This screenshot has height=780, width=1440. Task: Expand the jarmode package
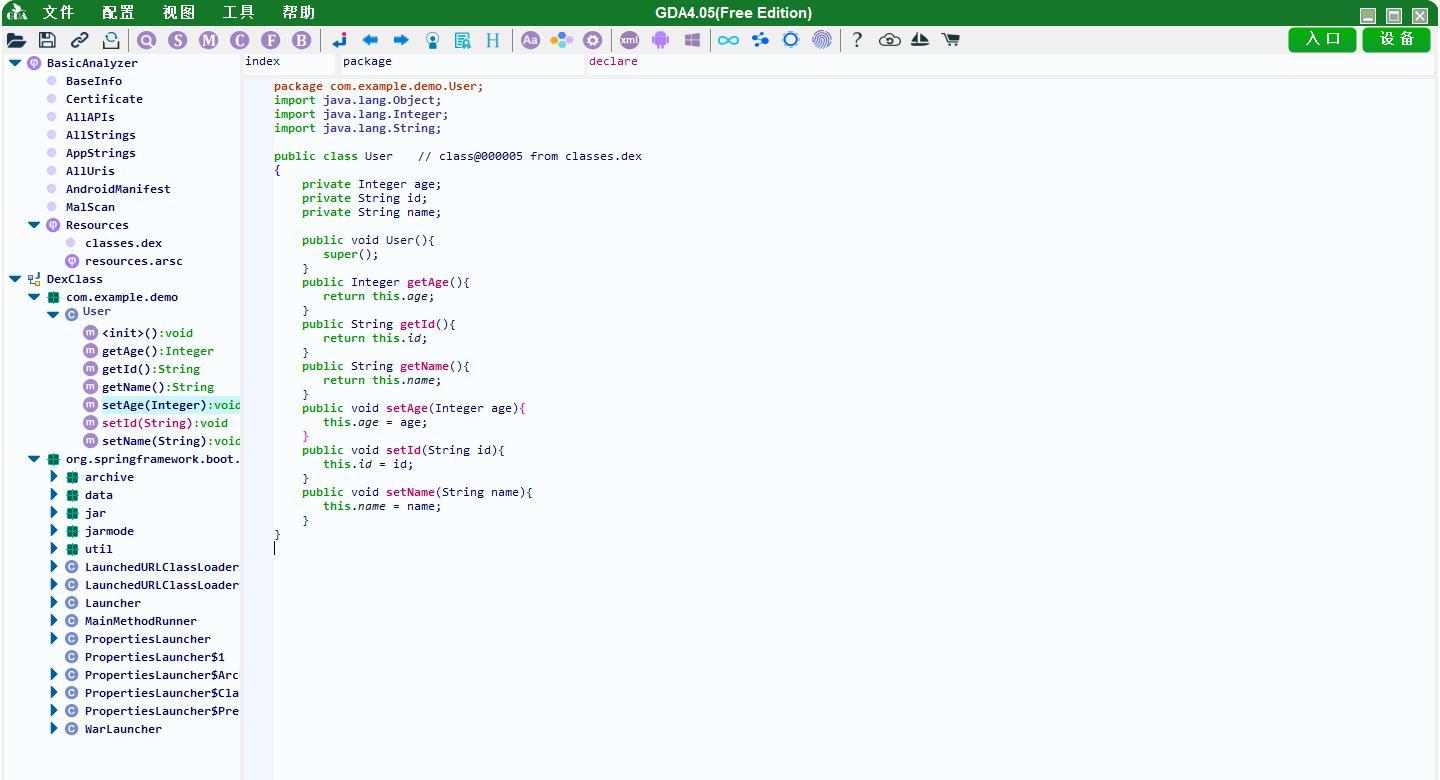(54, 531)
